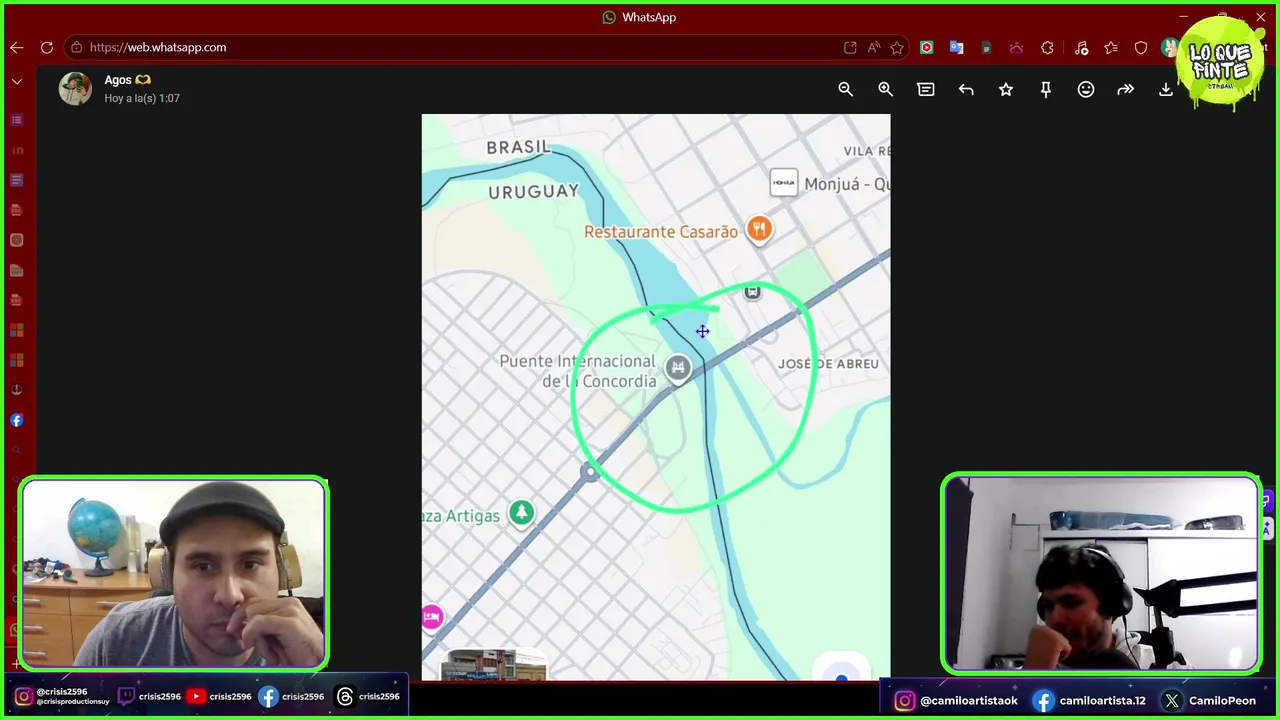
Task: Select the Monjuá store logo marker
Action: pos(784,183)
